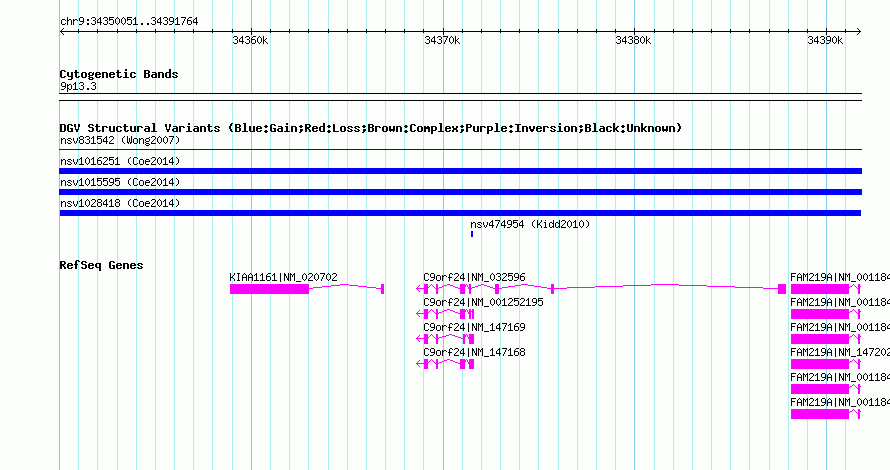Select the blue gain bar under nsv1028418
The height and width of the screenshot is (470, 890).
tap(460, 213)
